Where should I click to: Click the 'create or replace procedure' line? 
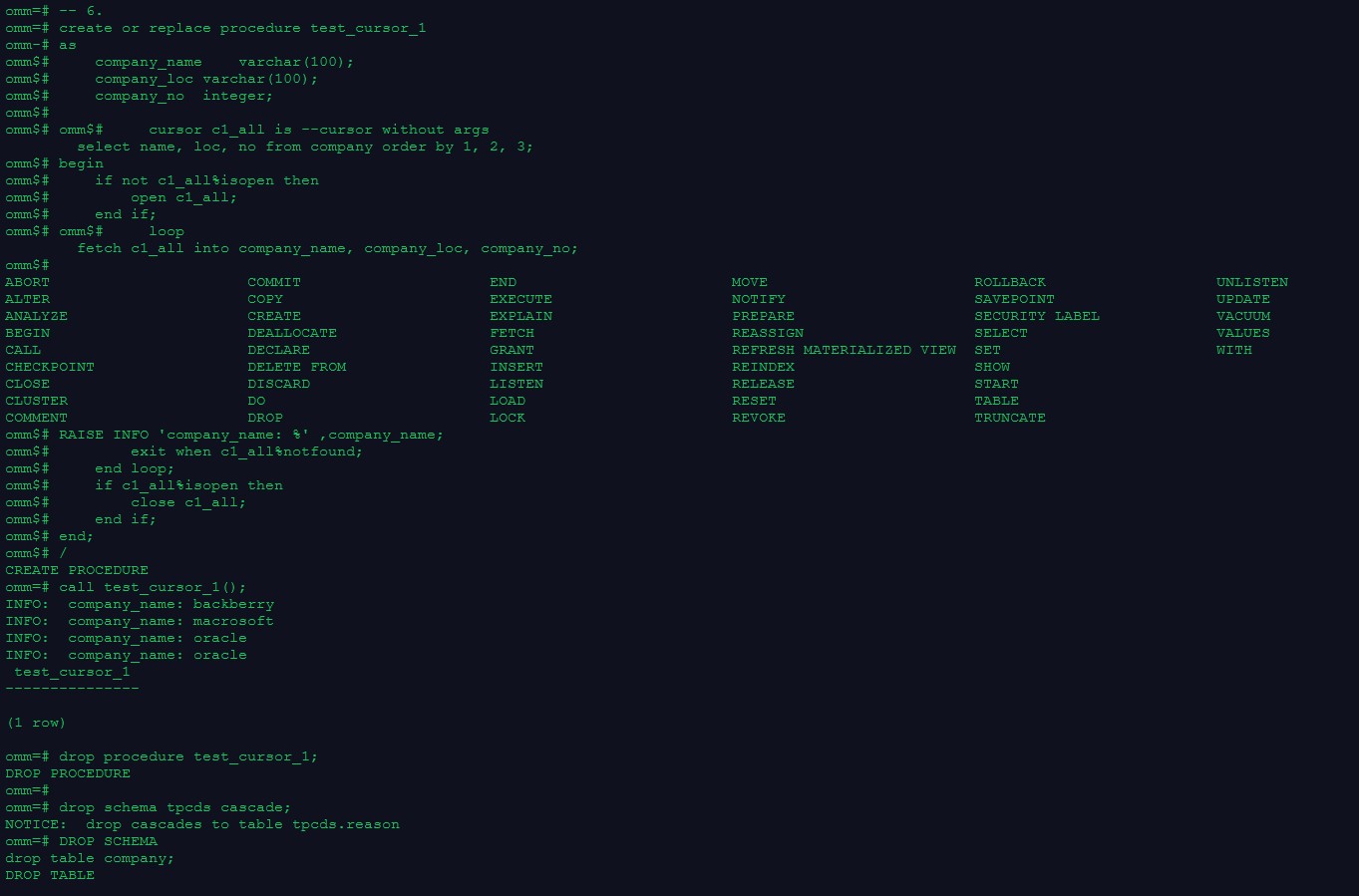[x=242, y=28]
